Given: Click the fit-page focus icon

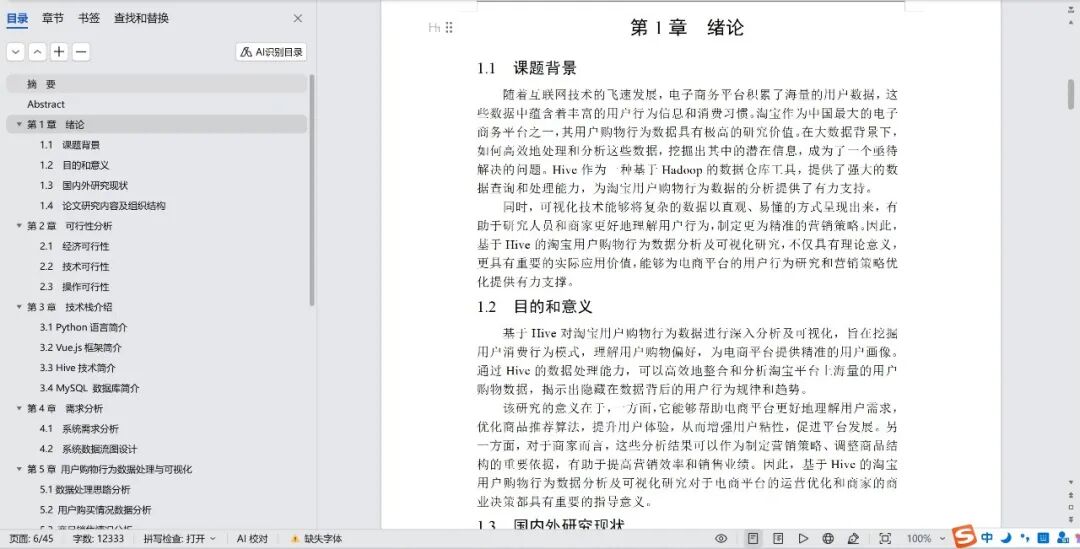Looking at the screenshot, I should 885,539.
